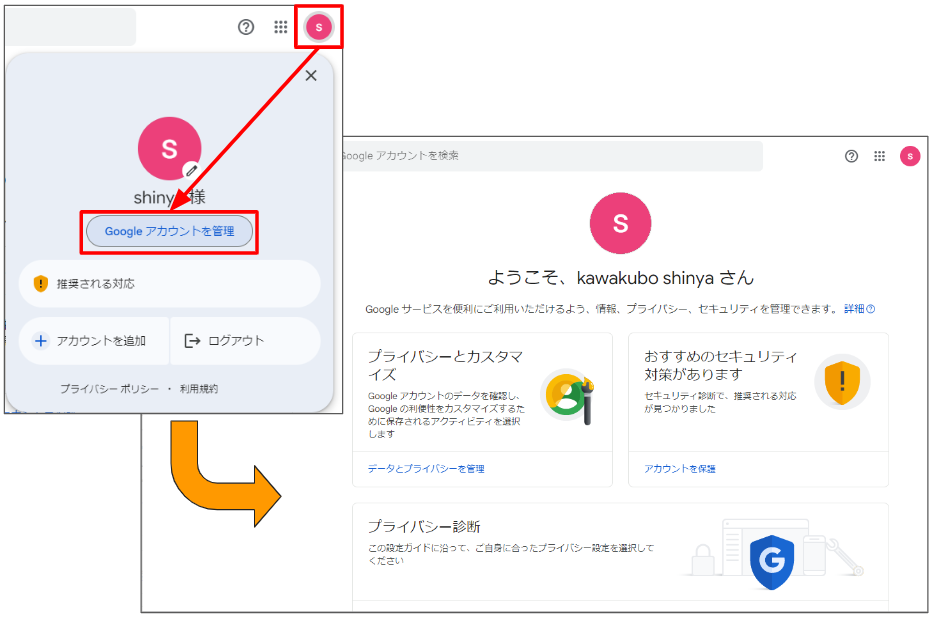935x618 pixels.
Task: Click the ようこそ、kawakubo shinya さん heading
Action: pos(620,278)
